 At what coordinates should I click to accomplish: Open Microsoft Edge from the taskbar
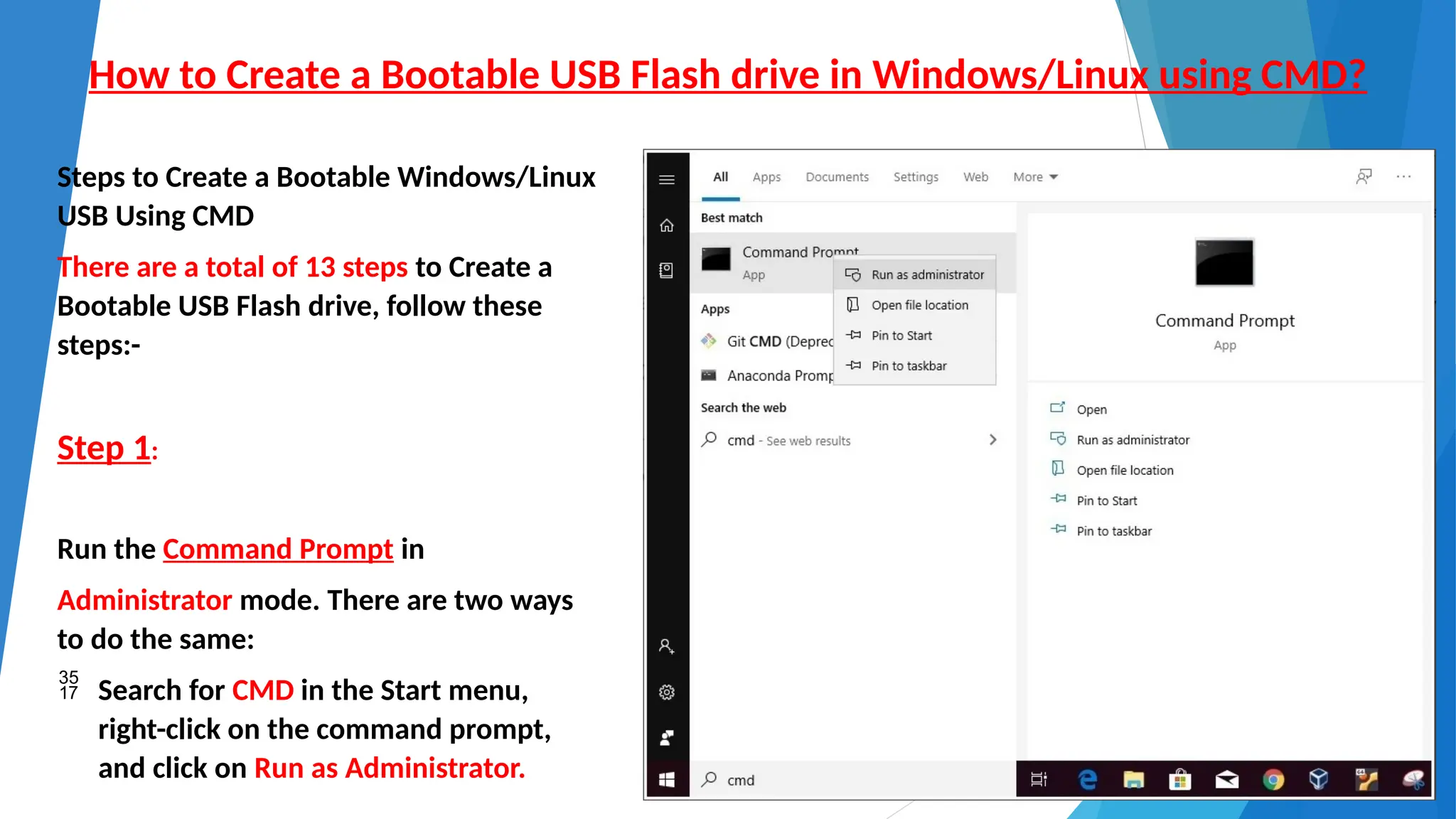pyautogui.click(x=1087, y=780)
